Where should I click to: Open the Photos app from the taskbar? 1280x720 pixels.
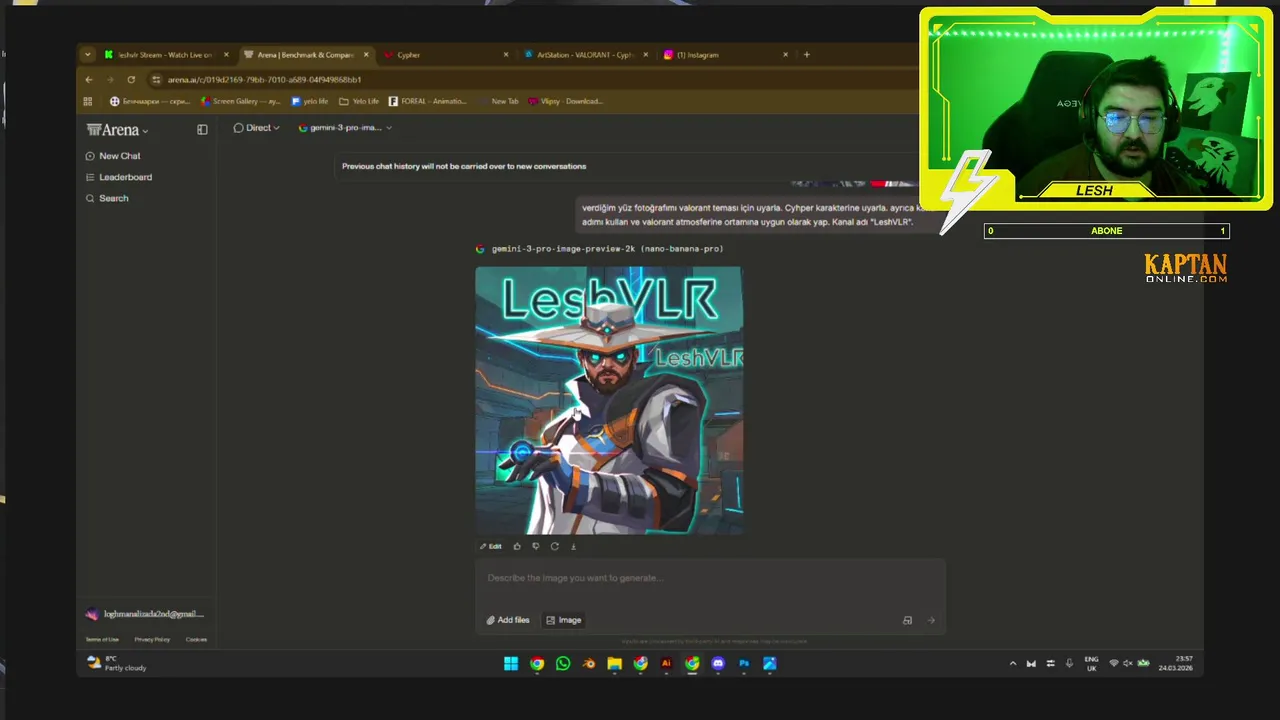point(770,663)
